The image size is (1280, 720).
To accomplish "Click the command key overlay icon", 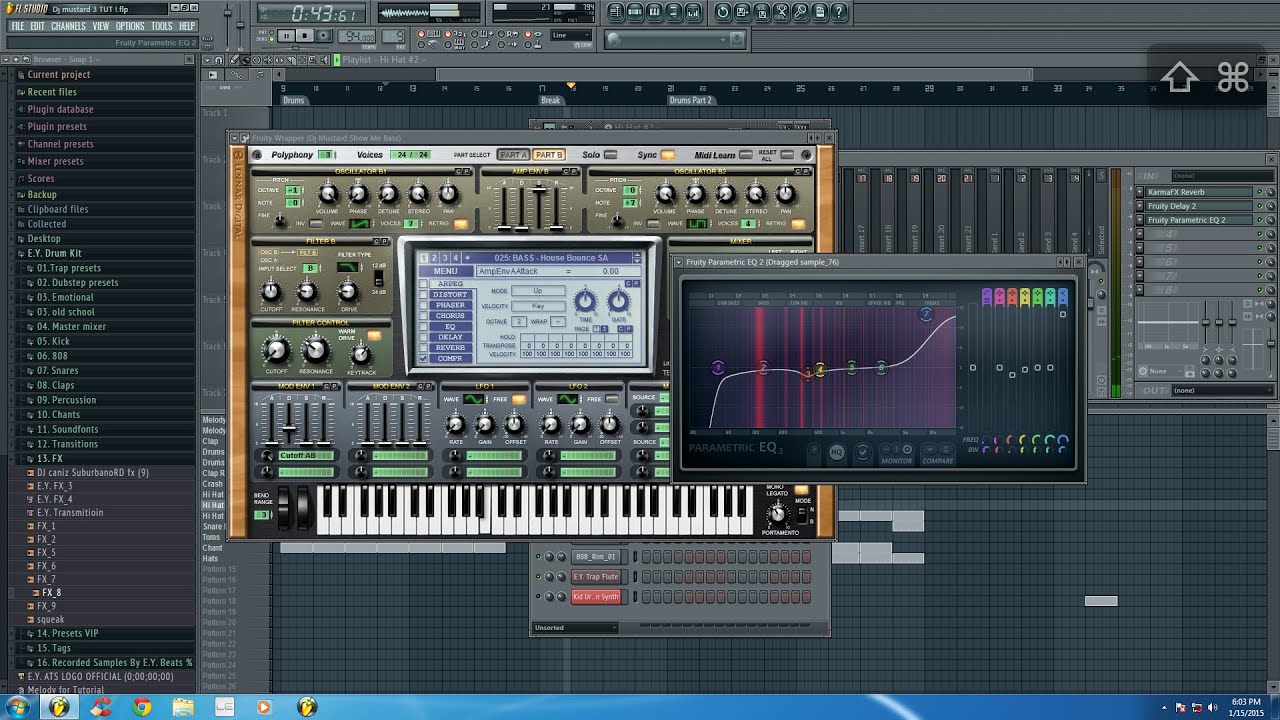I will pos(1233,77).
